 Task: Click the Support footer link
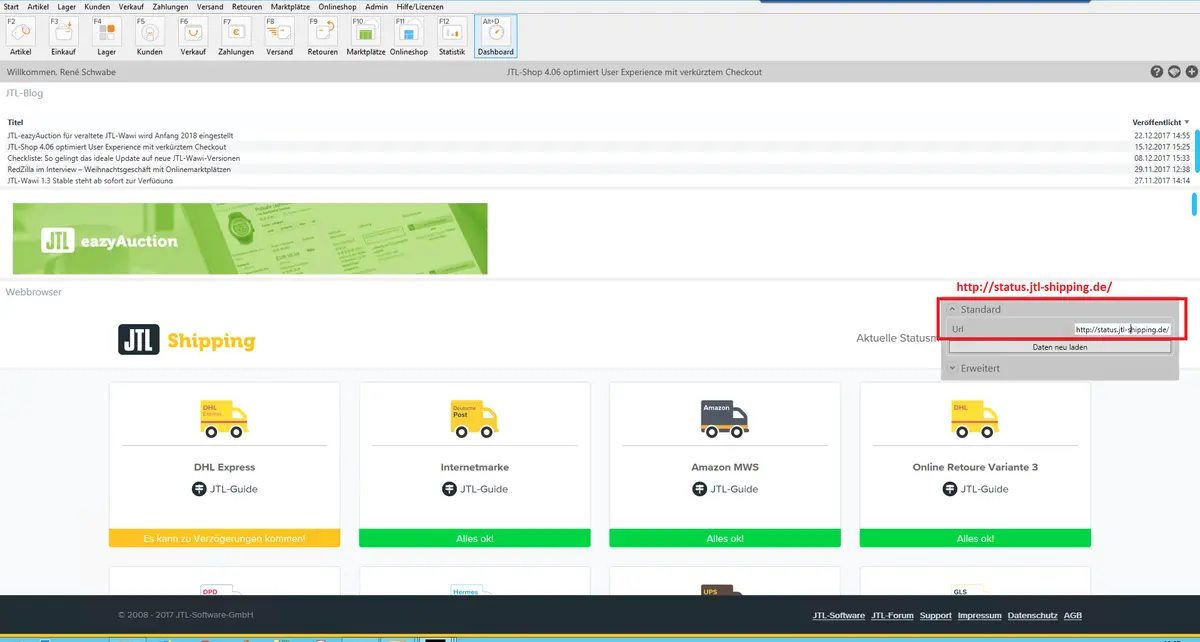(x=936, y=615)
